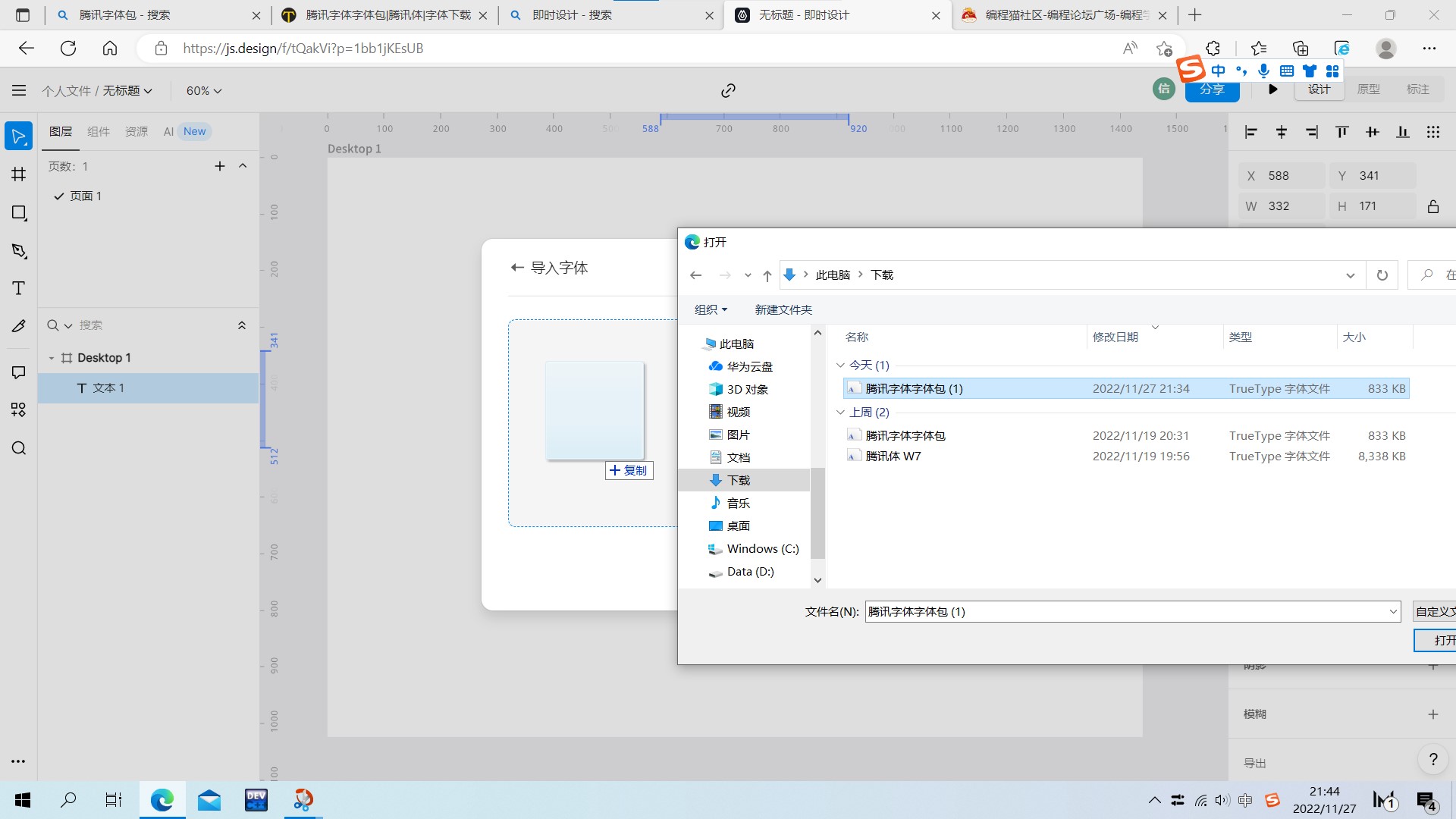The image size is (1456, 819).
Task: Open 华为云盘 in navigation tree
Action: point(749,367)
